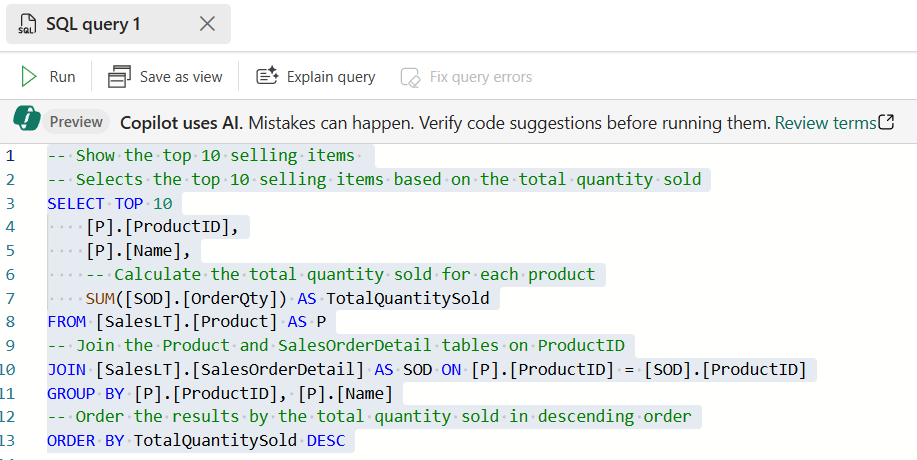
Task: Click the Preview badge
Action: tap(76, 122)
